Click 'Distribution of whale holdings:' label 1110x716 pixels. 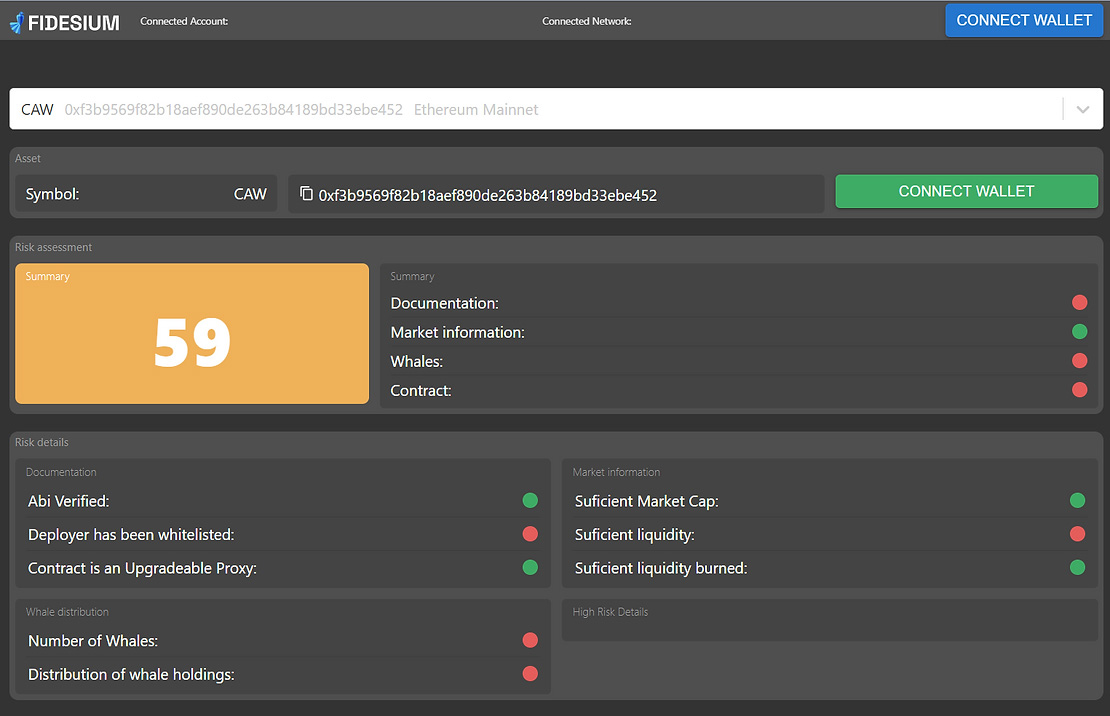[131, 674]
